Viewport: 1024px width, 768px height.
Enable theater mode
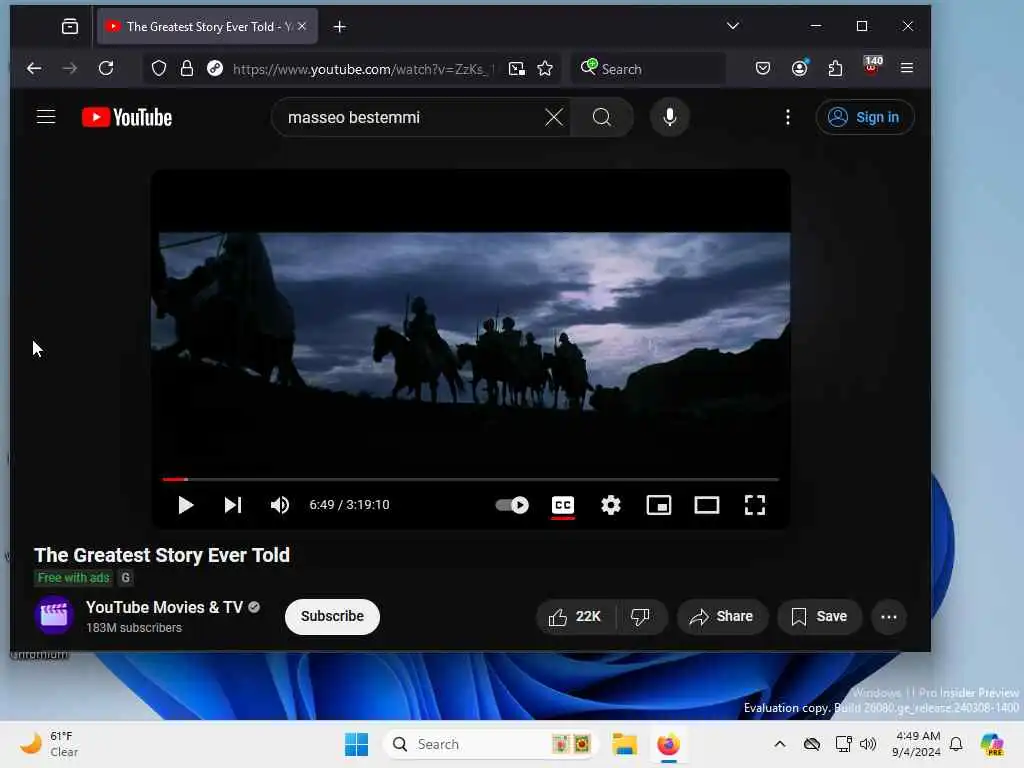pyautogui.click(x=707, y=505)
